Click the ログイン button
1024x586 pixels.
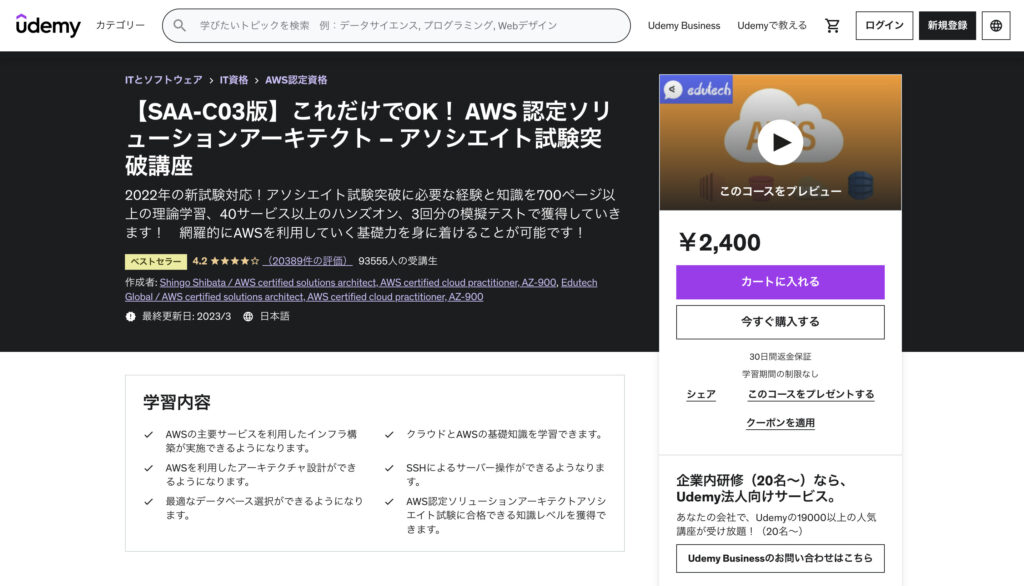(884, 25)
